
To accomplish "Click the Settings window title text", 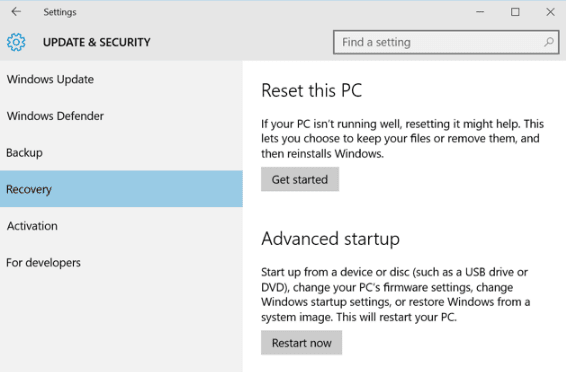I will coord(60,12).
